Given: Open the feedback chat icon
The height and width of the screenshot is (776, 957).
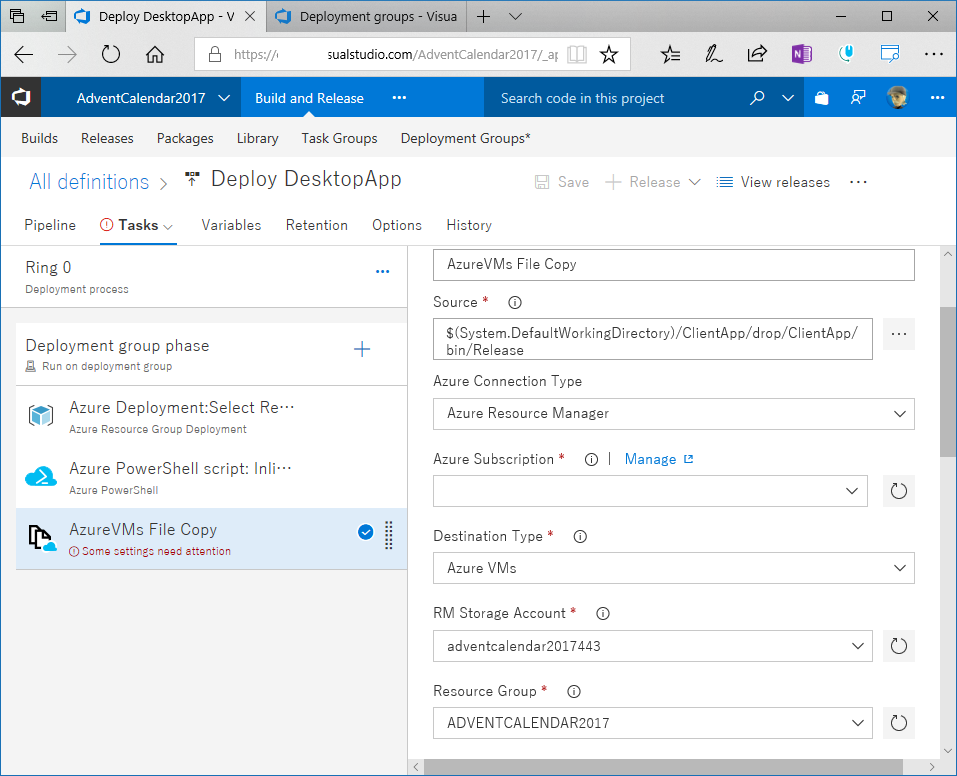Looking at the screenshot, I should [858, 98].
